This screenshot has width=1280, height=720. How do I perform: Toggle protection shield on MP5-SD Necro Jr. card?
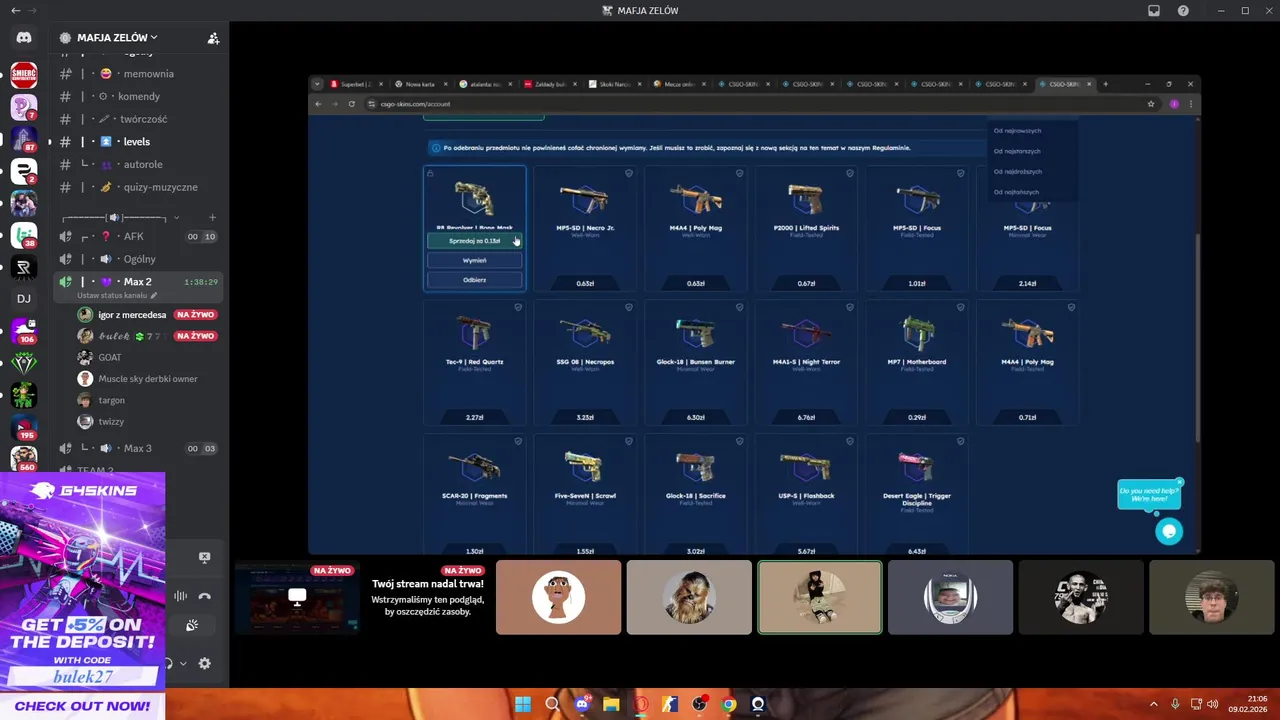(x=629, y=173)
